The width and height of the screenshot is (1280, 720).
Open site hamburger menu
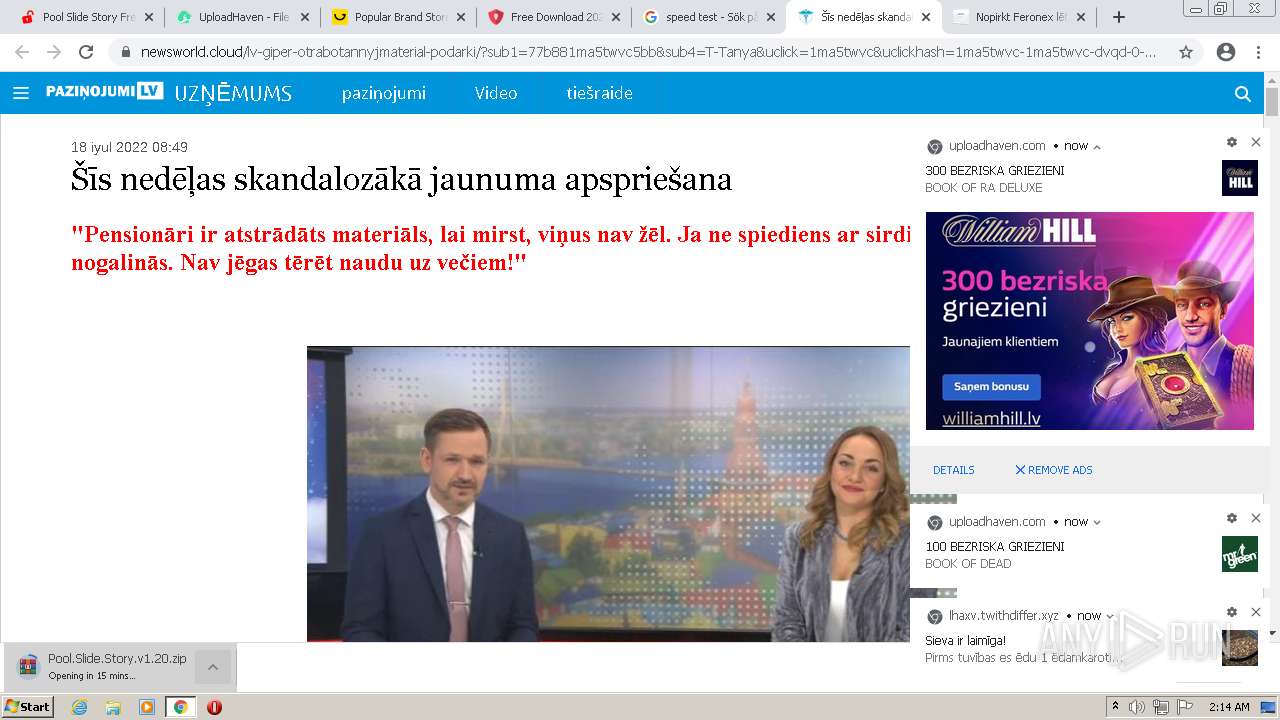(x=21, y=93)
